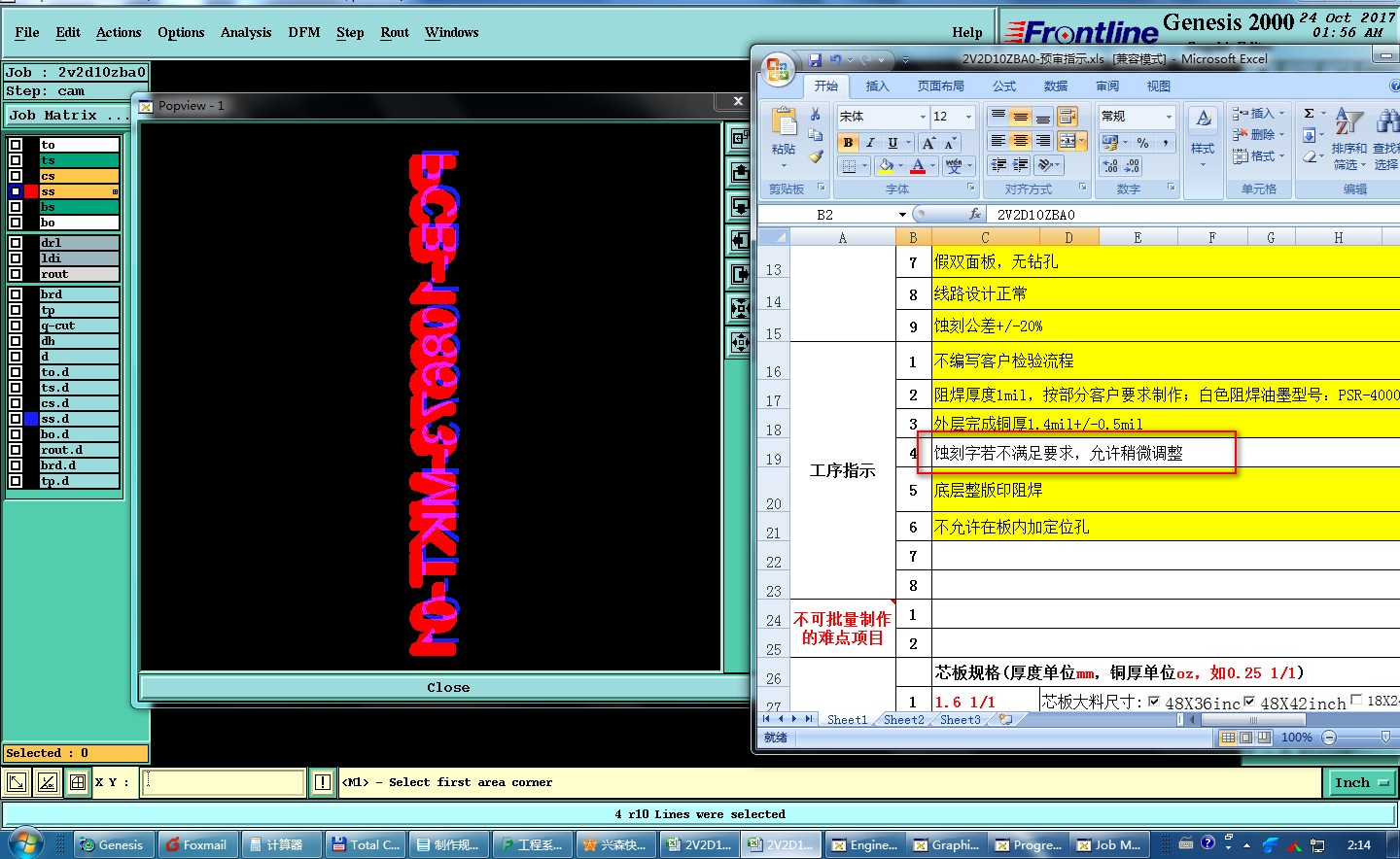Click the zoom-out diverging arrows icon

(x=740, y=342)
